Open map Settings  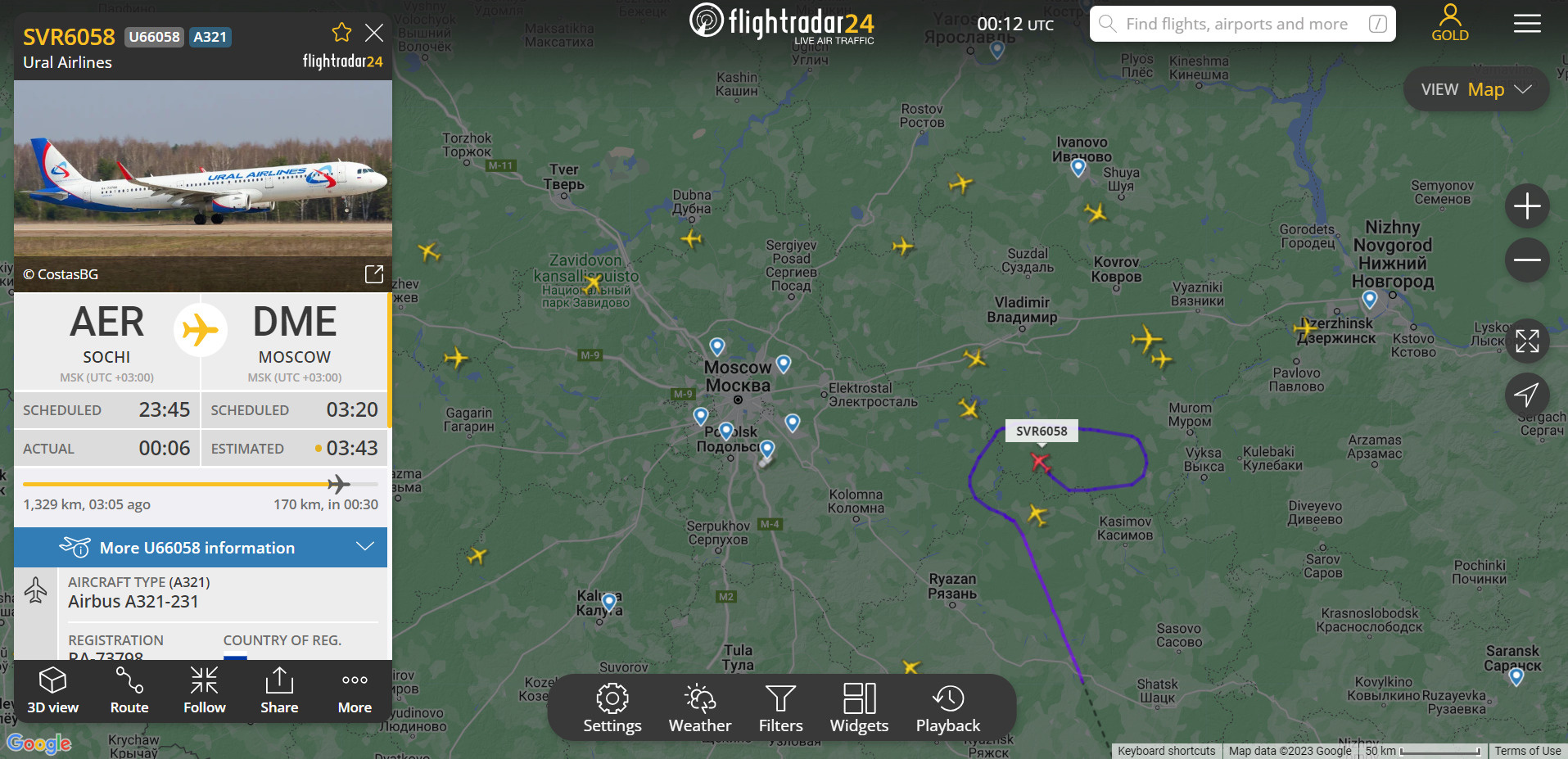(612, 708)
